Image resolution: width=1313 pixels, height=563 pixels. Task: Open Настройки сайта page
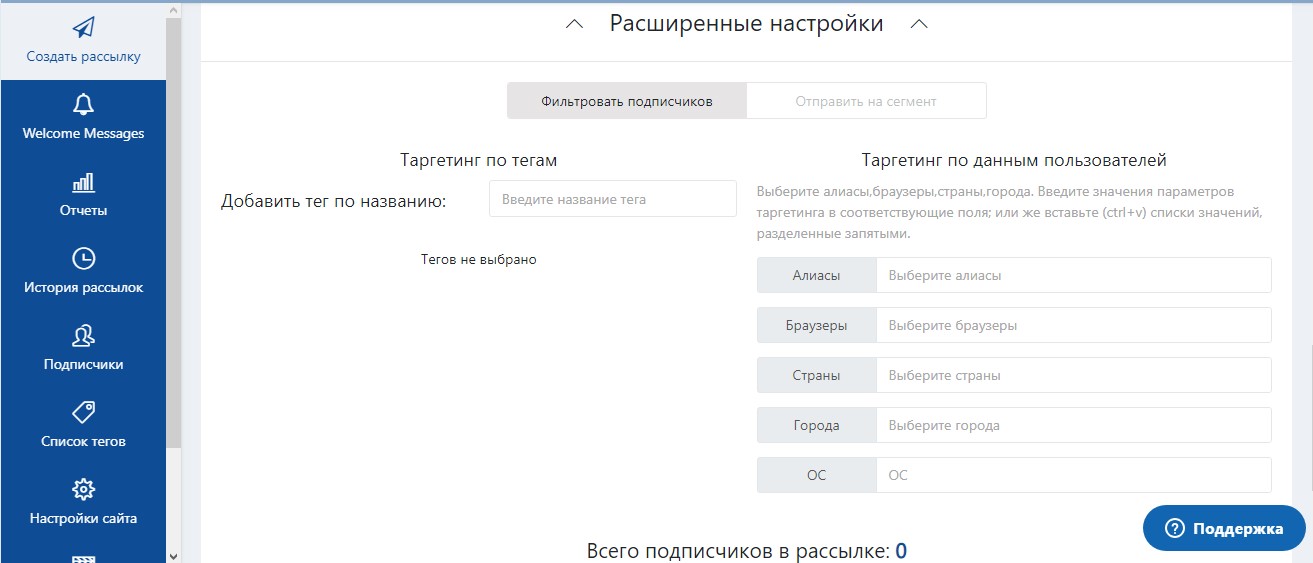(83, 503)
